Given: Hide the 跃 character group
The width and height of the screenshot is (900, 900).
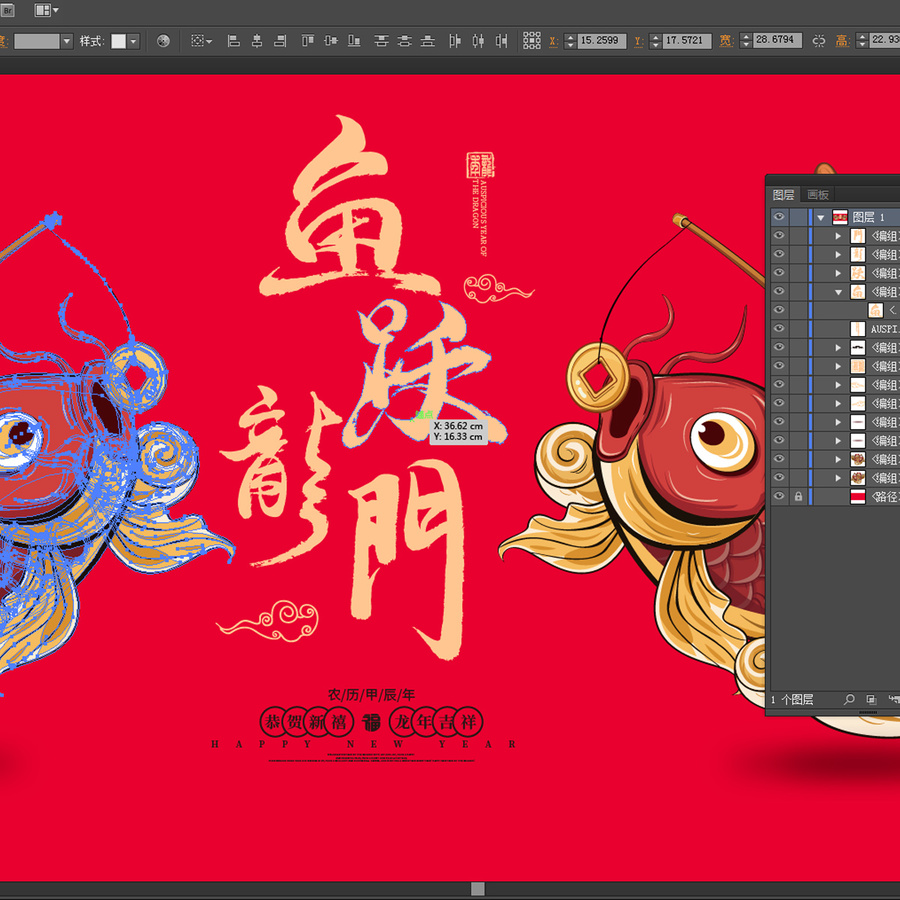Looking at the screenshot, I should coord(779,272).
